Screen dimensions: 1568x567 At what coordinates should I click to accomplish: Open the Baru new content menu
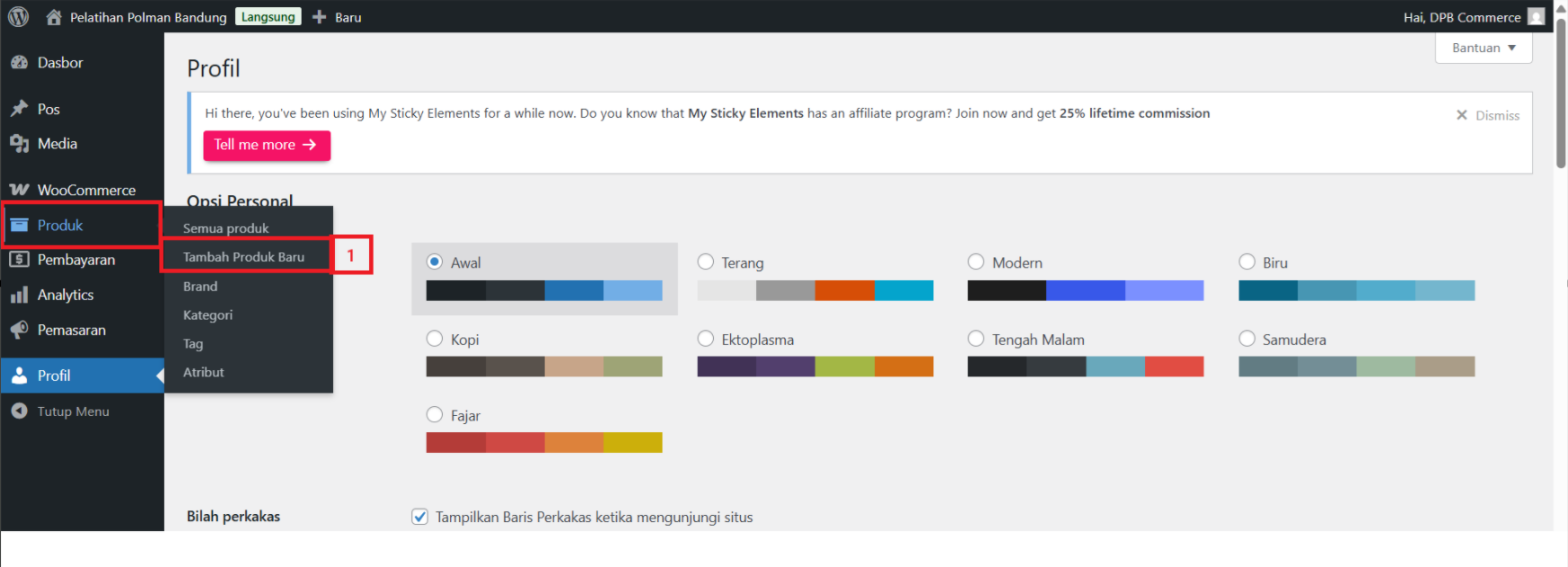[x=337, y=17]
